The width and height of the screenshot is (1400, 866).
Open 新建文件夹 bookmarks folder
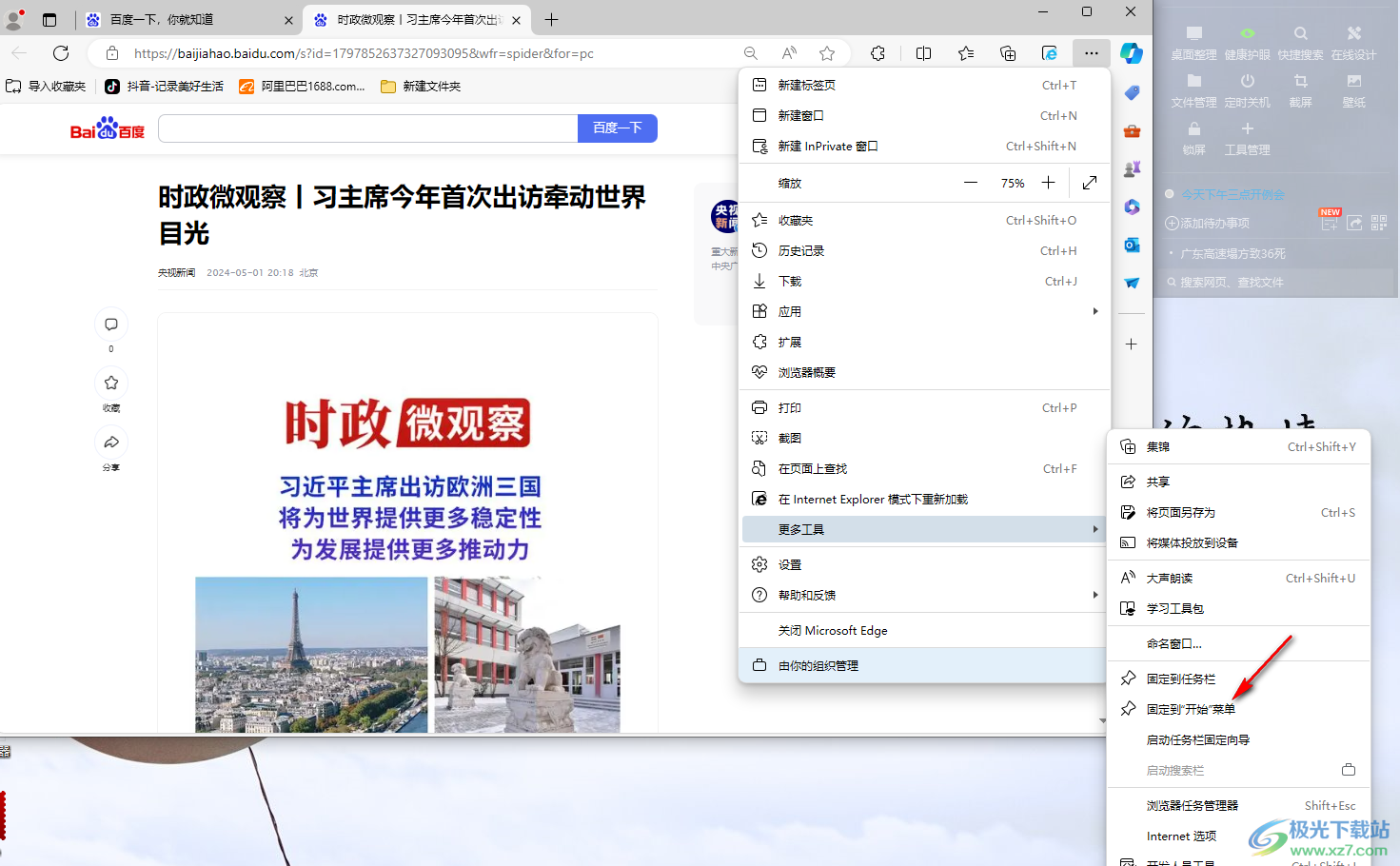pyautogui.click(x=421, y=86)
